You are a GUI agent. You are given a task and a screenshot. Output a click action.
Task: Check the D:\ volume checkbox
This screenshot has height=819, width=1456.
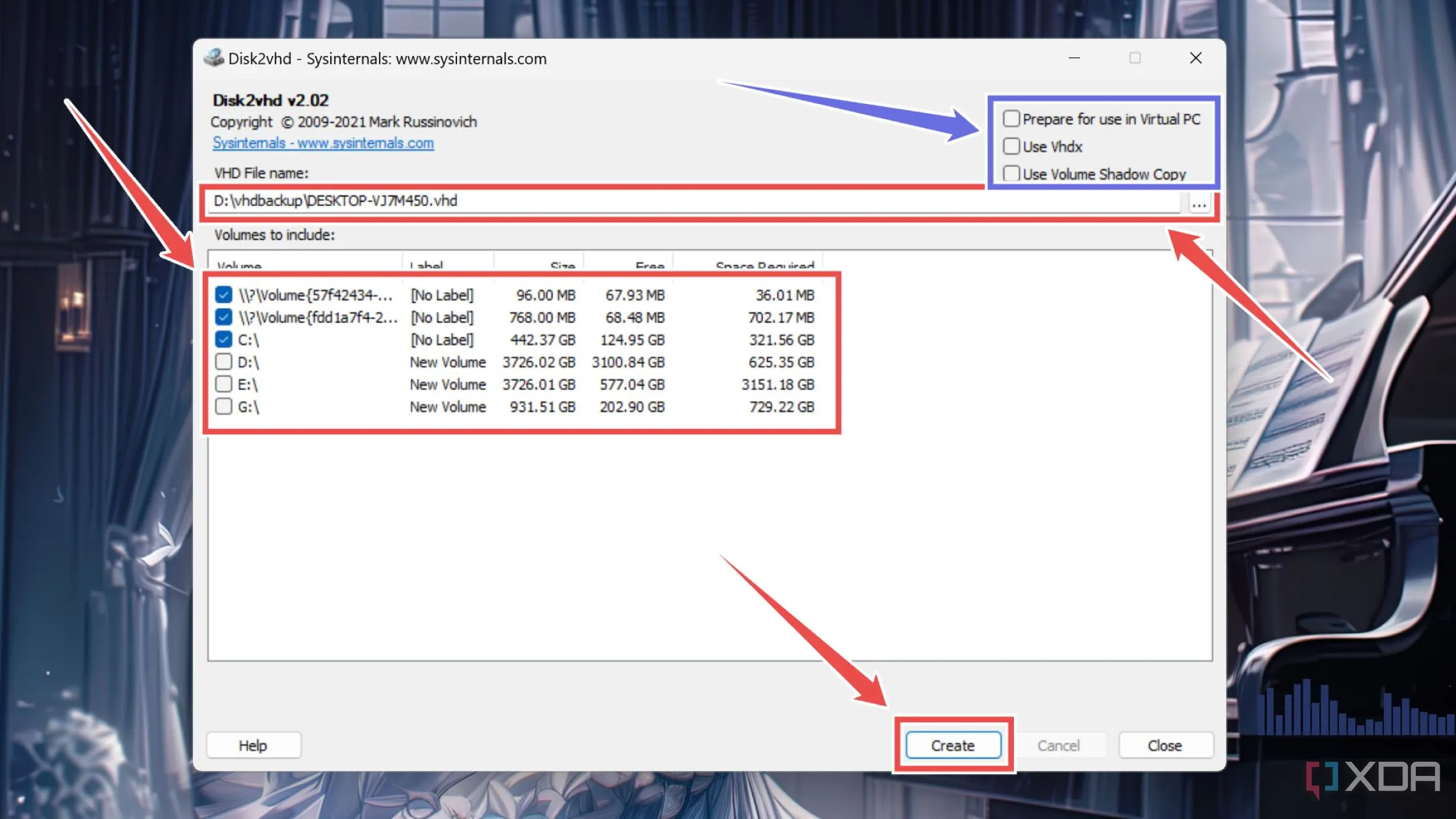pyautogui.click(x=224, y=361)
